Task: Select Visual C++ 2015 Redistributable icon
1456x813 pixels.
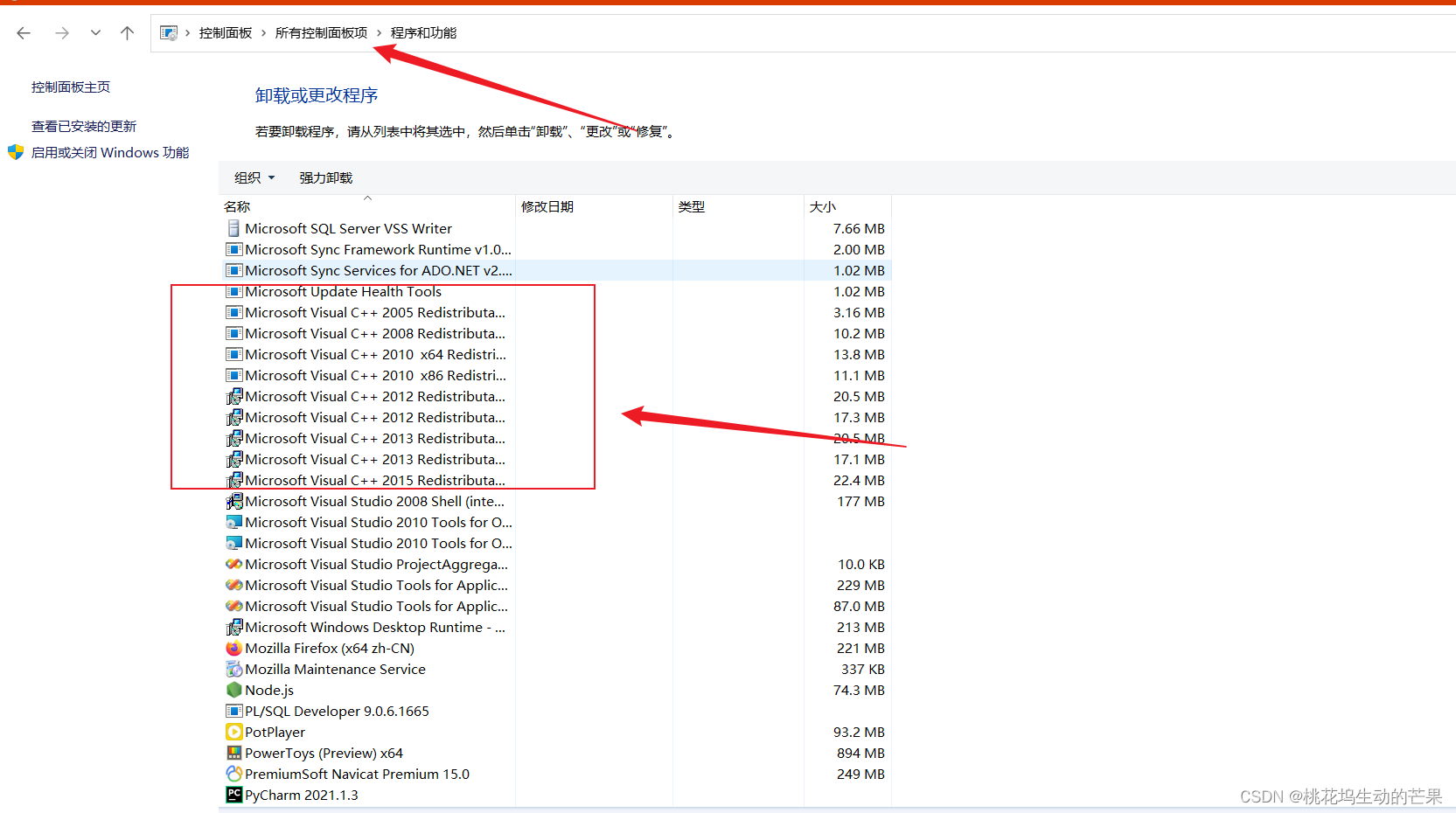Action: point(233,480)
